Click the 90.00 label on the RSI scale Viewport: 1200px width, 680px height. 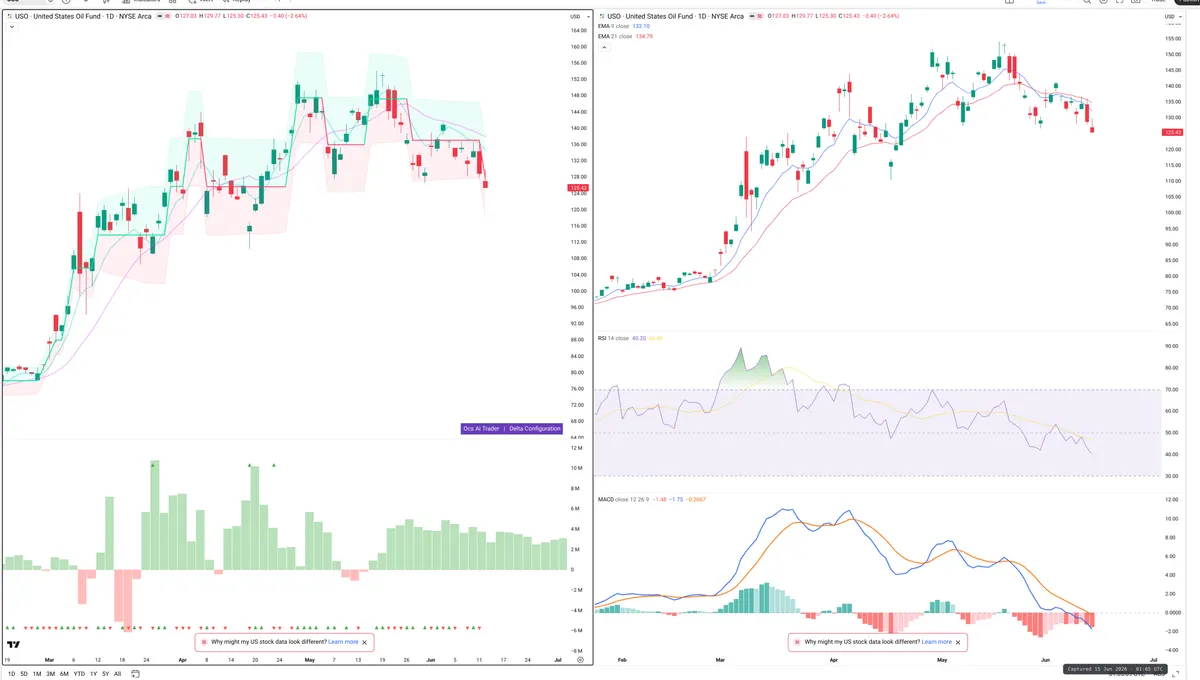click(1171, 347)
